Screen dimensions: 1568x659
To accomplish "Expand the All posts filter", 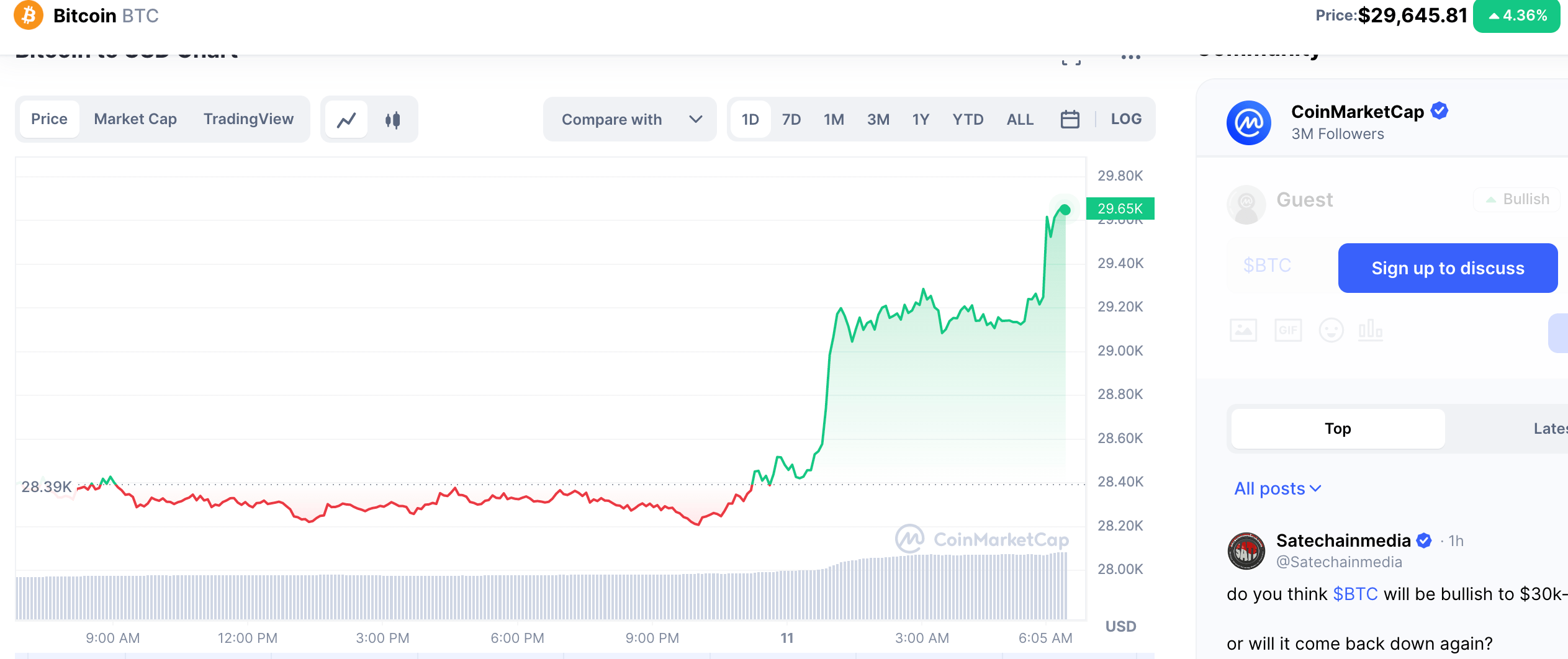I will pos(1277,489).
